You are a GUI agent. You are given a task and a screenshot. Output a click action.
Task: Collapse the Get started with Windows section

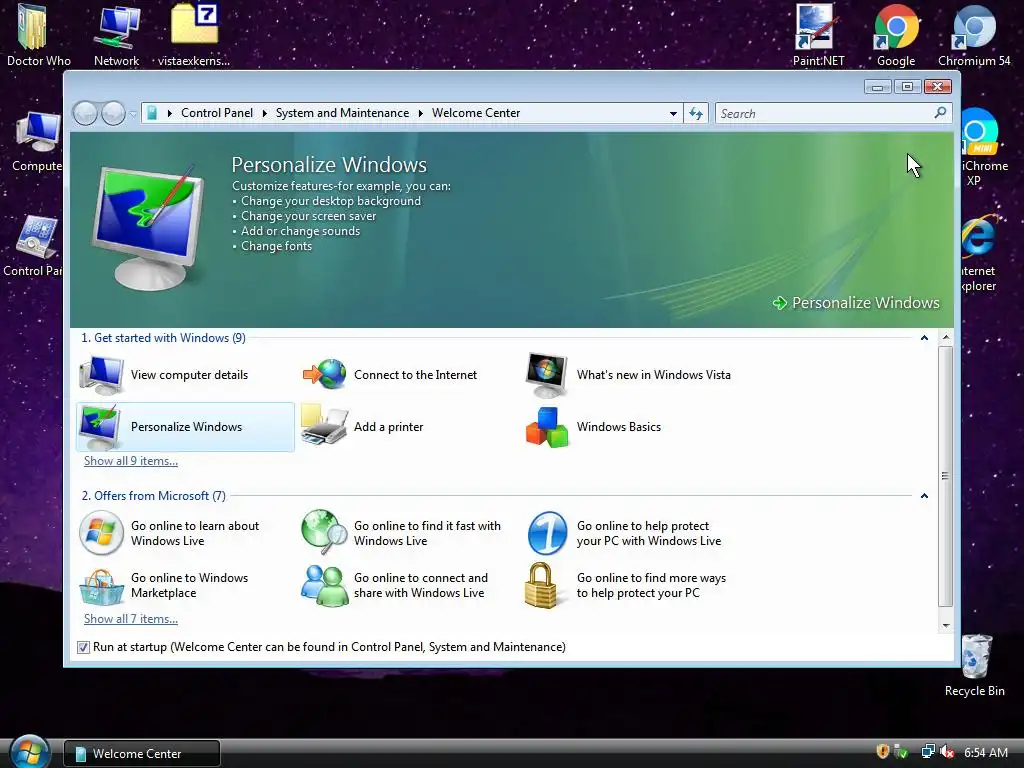(924, 338)
